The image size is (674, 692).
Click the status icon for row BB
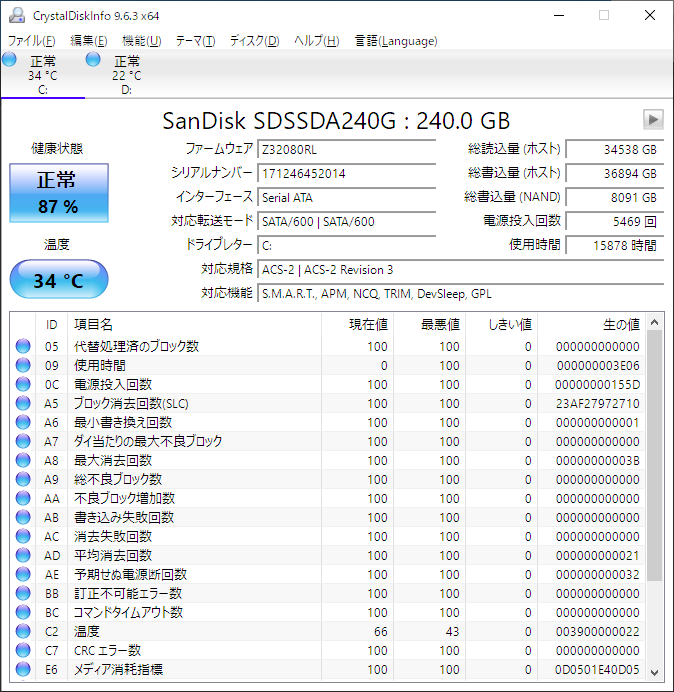tap(23, 593)
